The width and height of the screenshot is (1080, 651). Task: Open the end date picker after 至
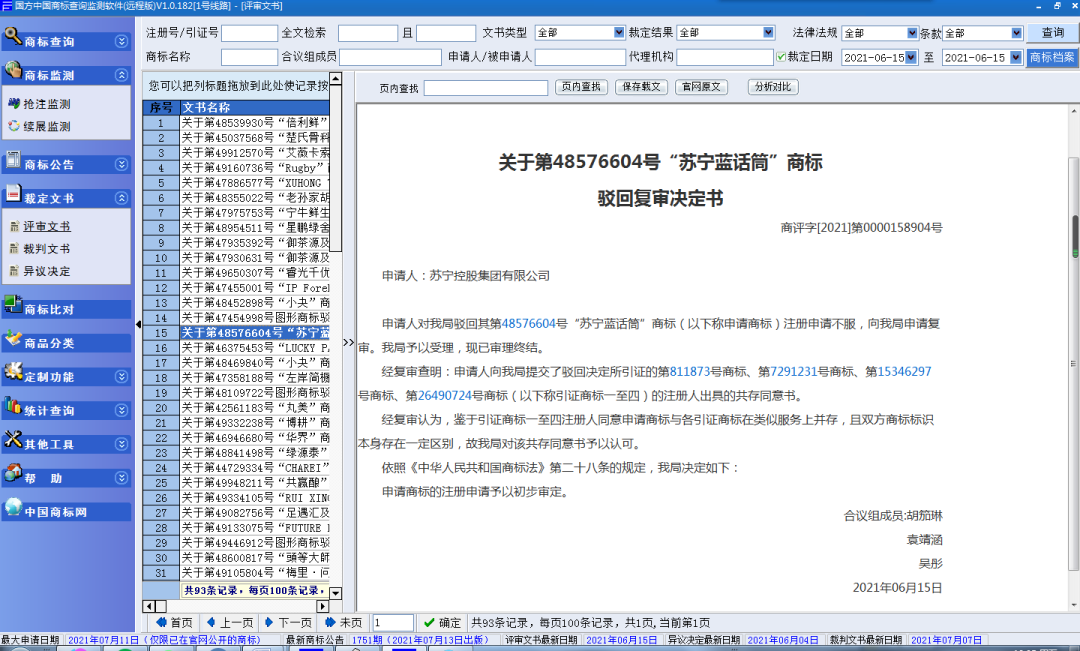tap(1015, 57)
